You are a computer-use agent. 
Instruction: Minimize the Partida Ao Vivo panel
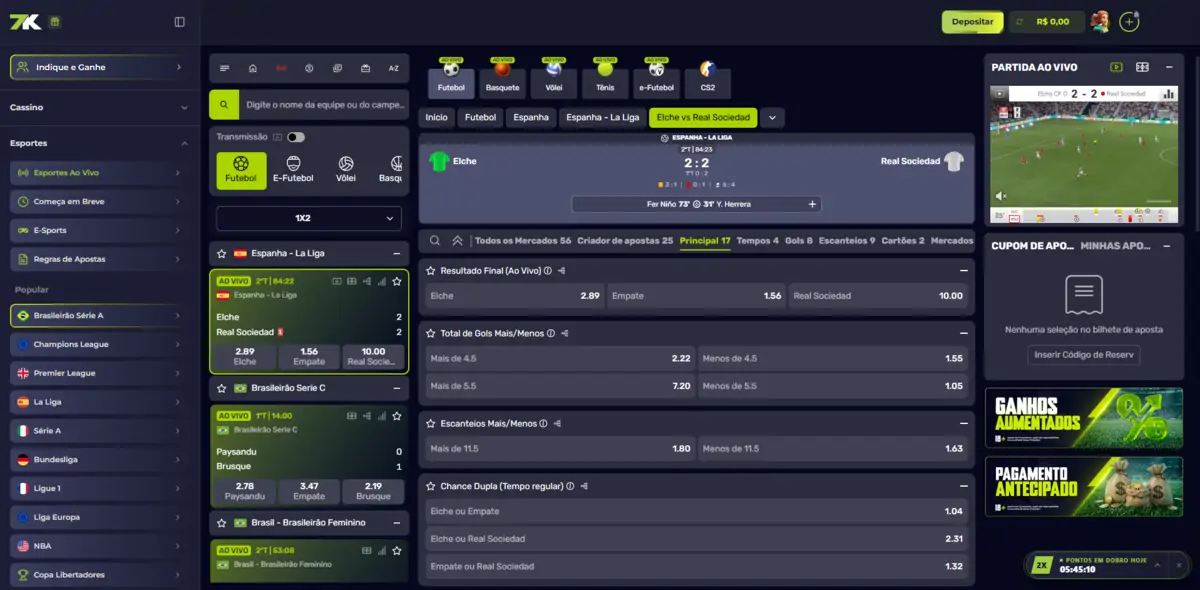click(x=1168, y=67)
